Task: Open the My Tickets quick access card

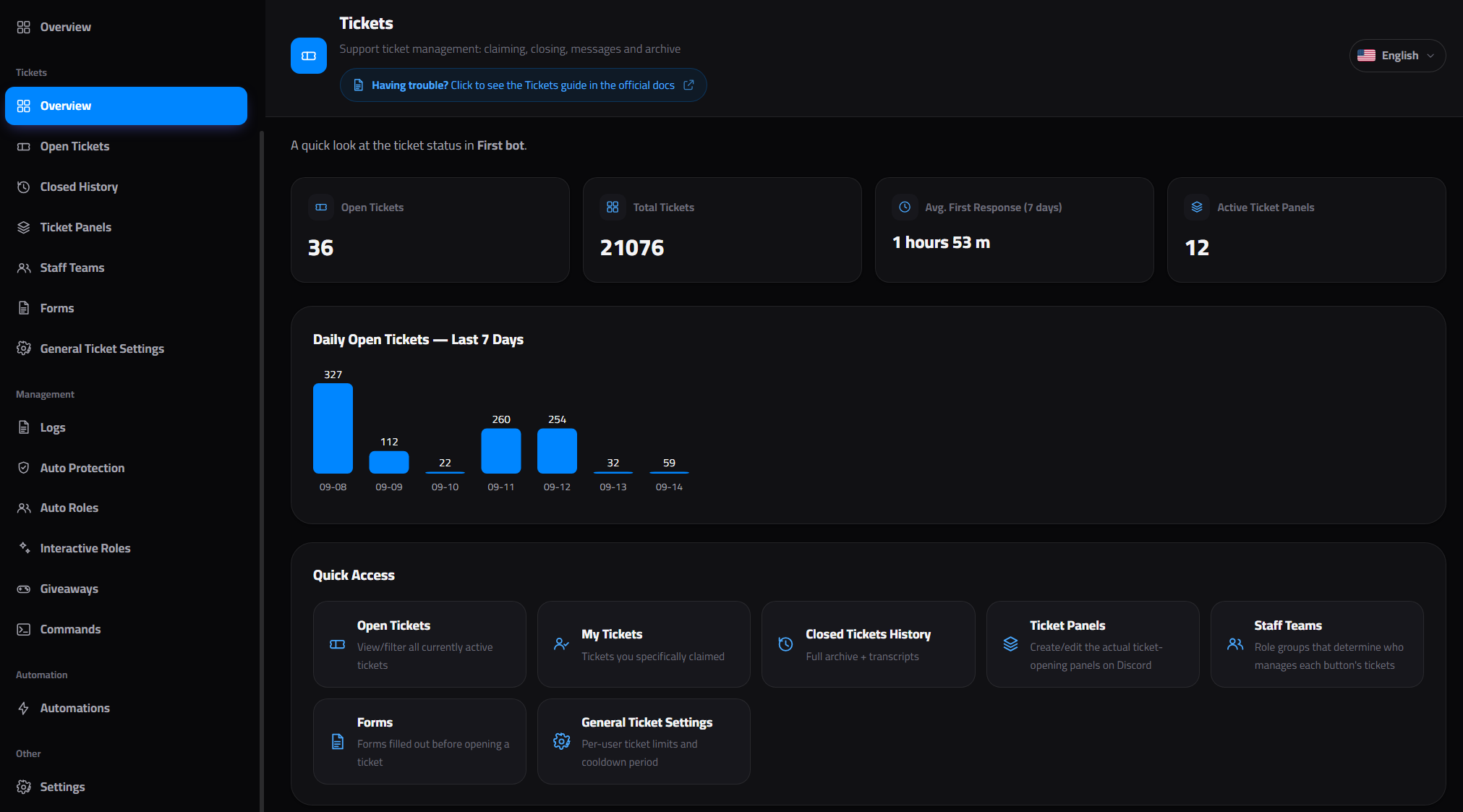Action: [x=644, y=644]
